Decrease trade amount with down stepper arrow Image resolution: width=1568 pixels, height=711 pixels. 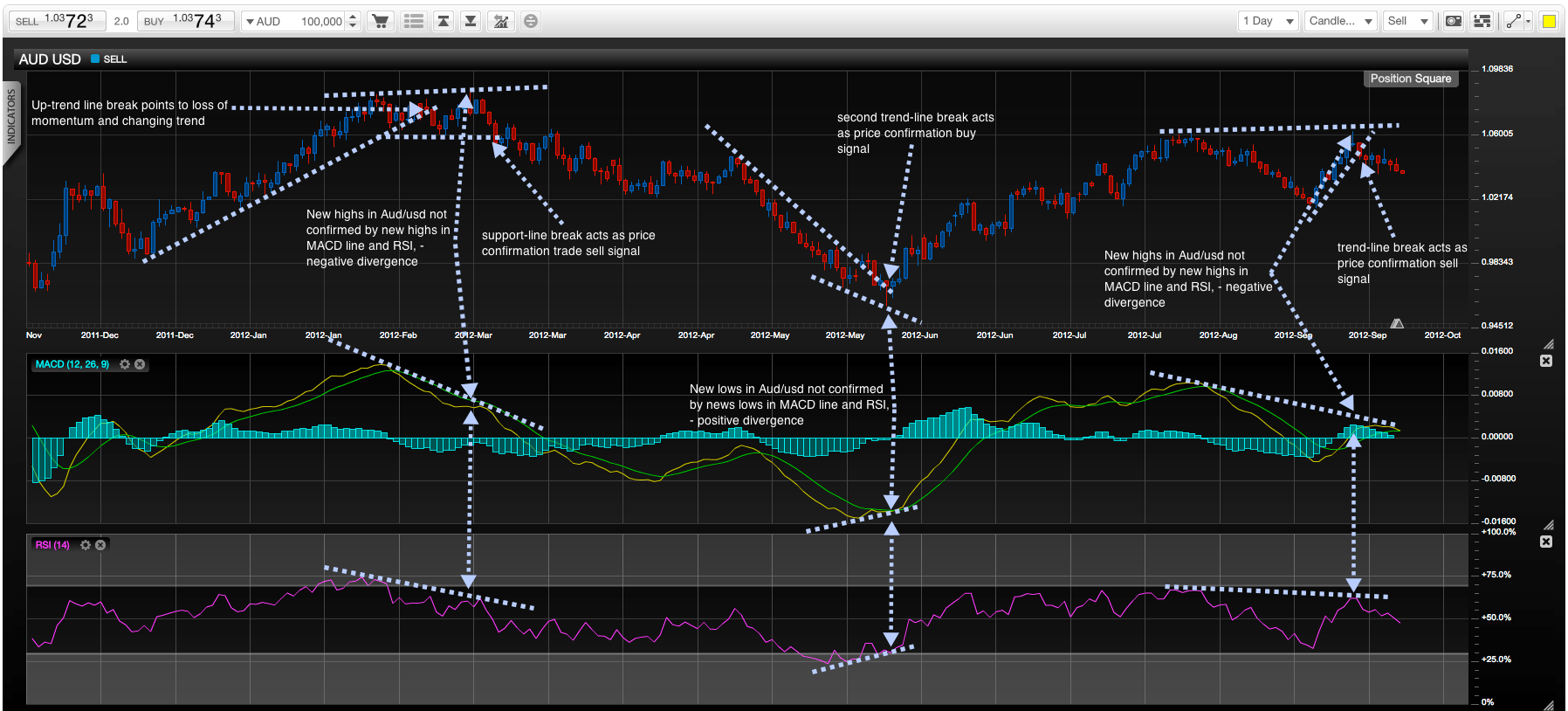click(x=353, y=25)
